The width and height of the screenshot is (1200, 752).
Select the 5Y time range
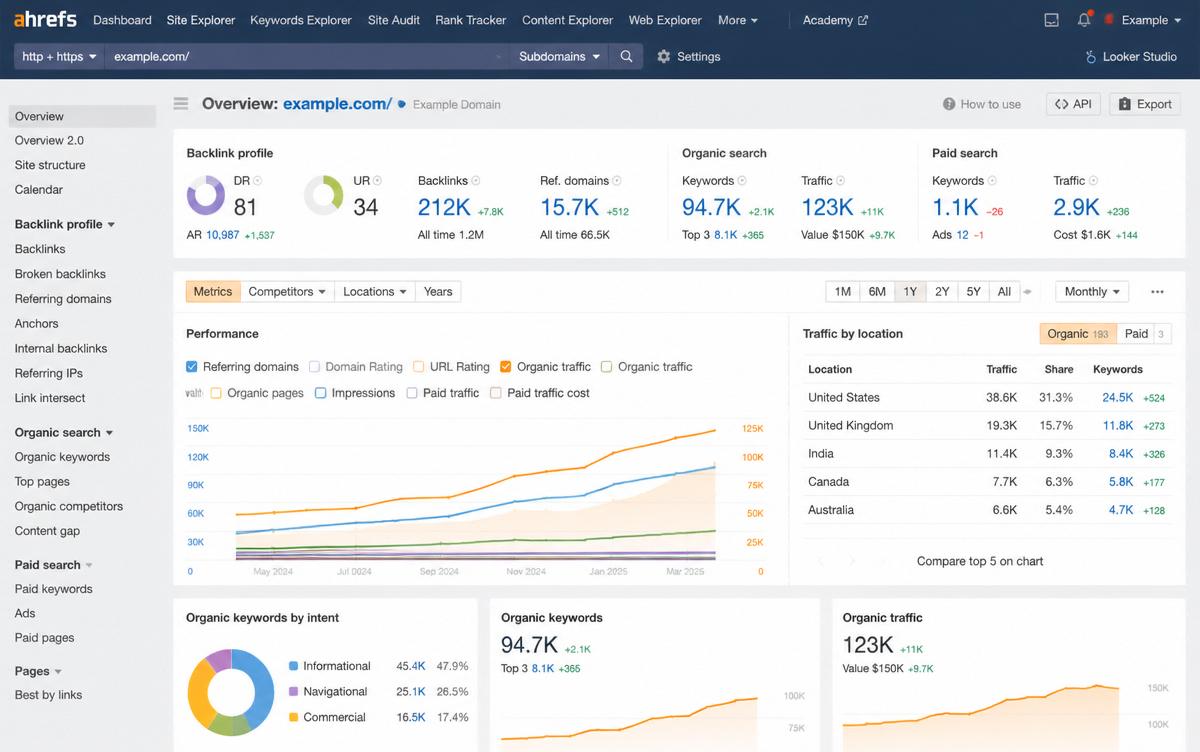pos(973,292)
